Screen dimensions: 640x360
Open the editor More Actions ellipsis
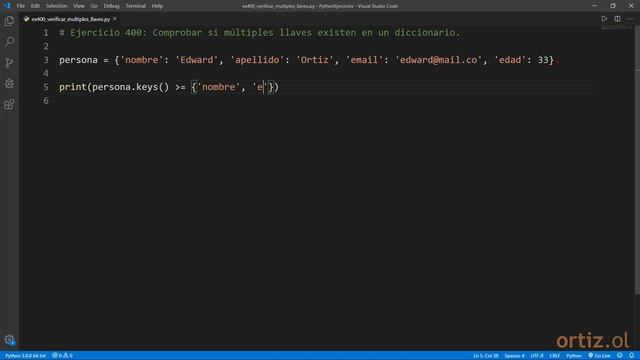pyautogui.click(x=630, y=19)
